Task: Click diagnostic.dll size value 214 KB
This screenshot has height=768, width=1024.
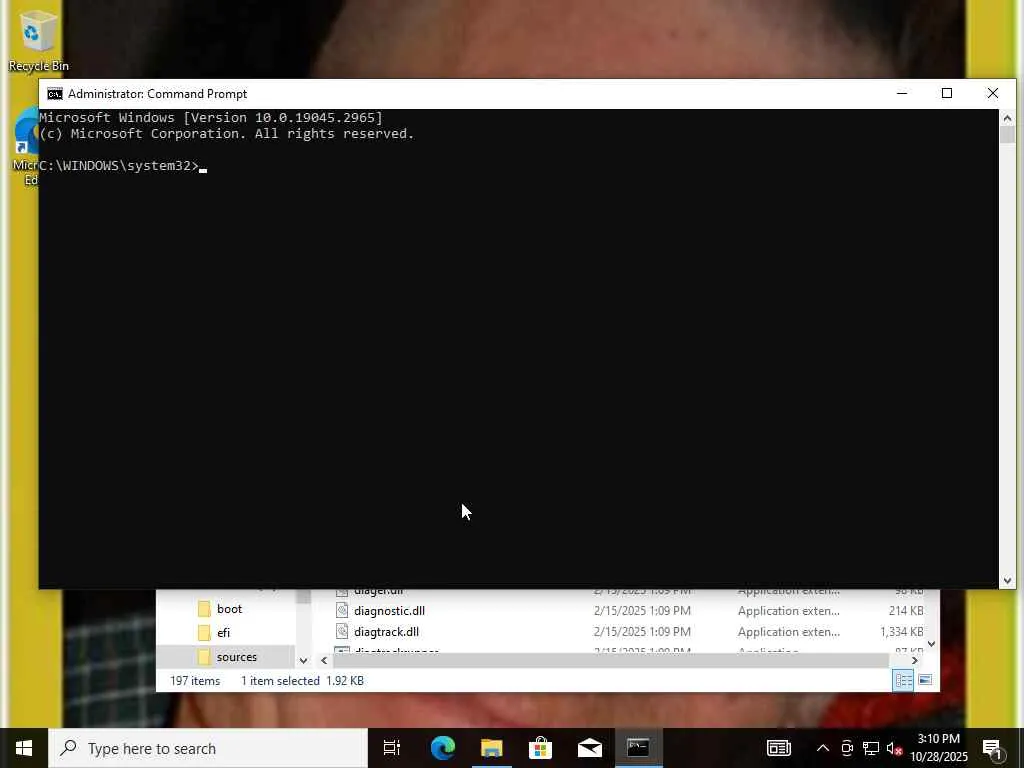Action: (906, 611)
